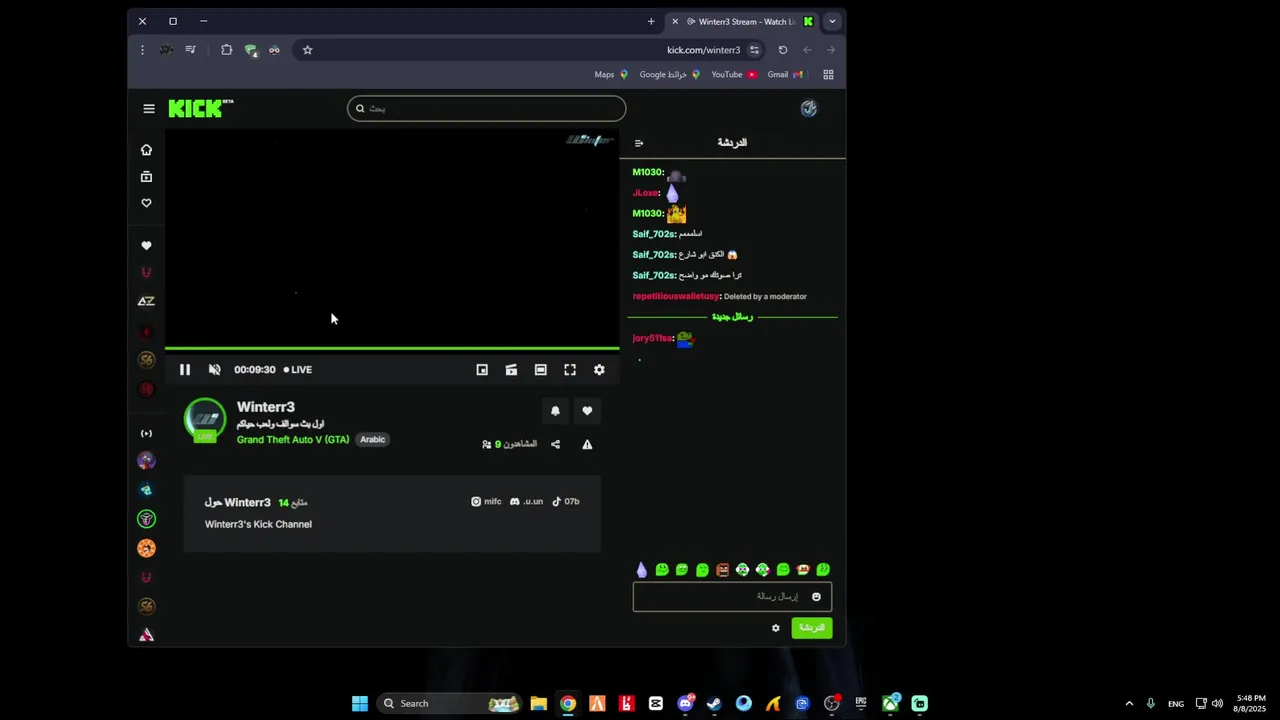Click the Arabic language tag

coord(372,440)
